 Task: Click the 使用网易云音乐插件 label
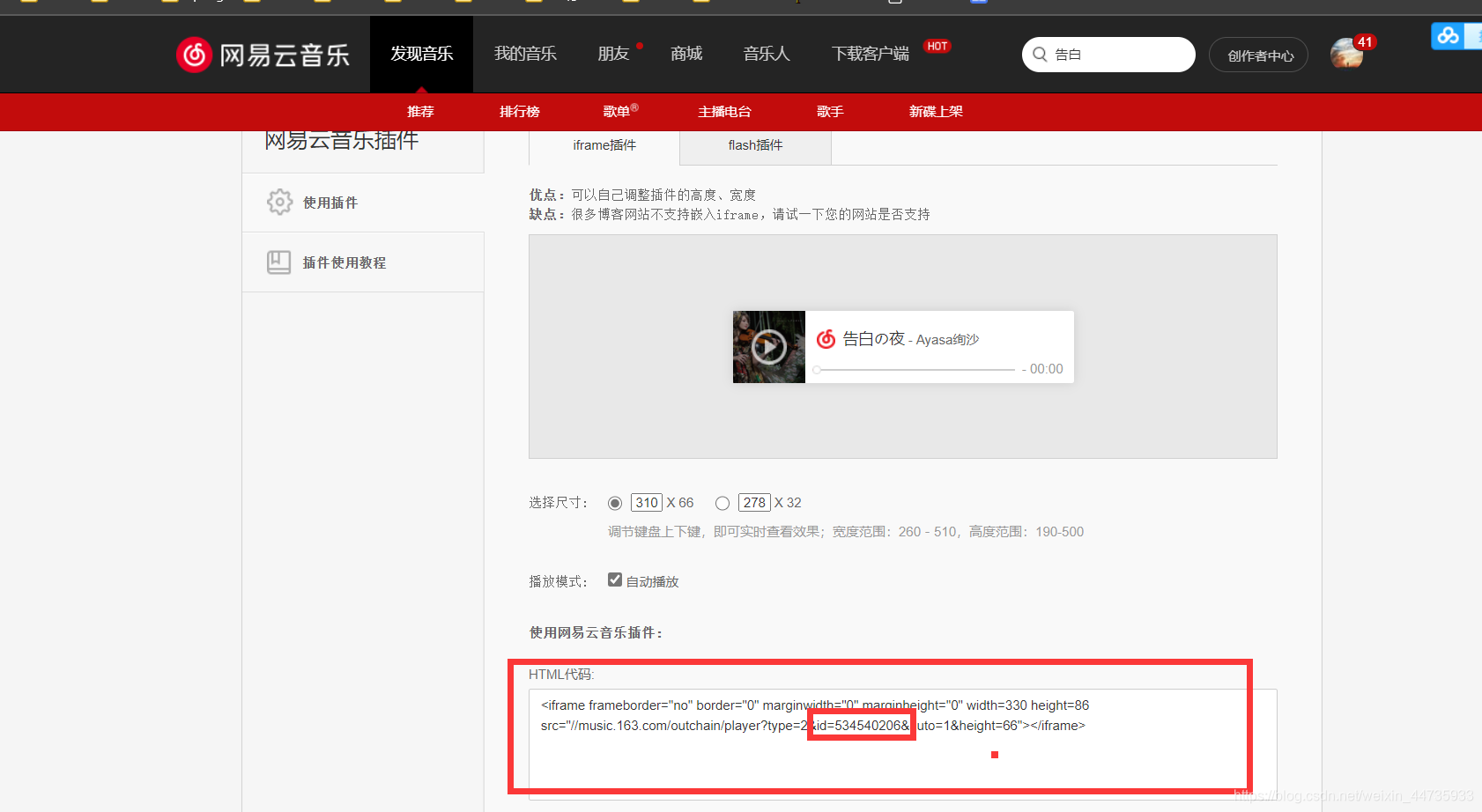point(596,632)
